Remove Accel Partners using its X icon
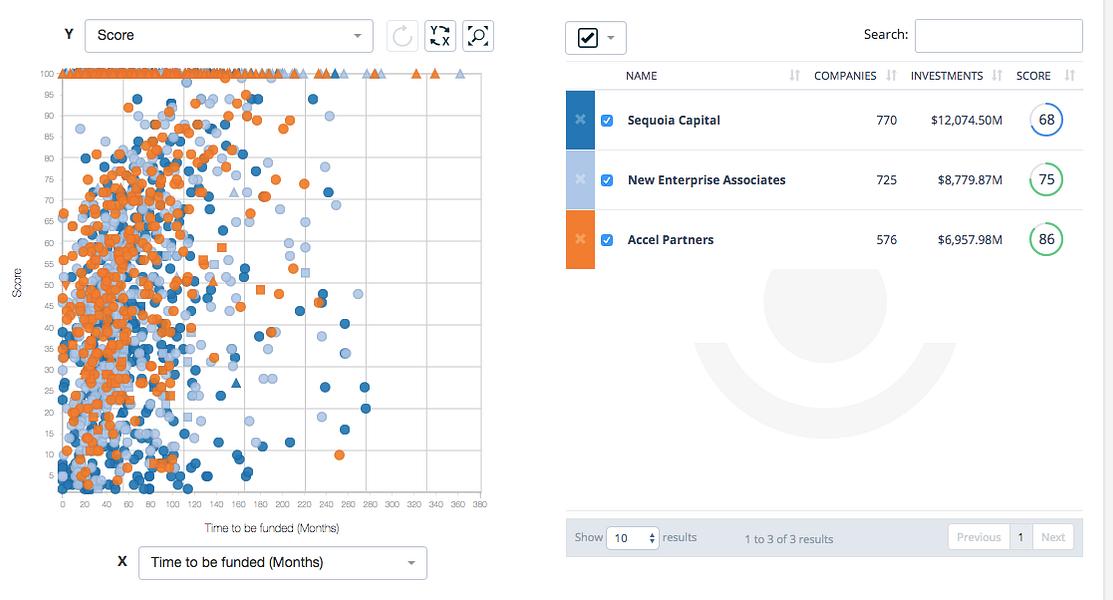The width and height of the screenshot is (1113, 600). click(x=580, y=239)
